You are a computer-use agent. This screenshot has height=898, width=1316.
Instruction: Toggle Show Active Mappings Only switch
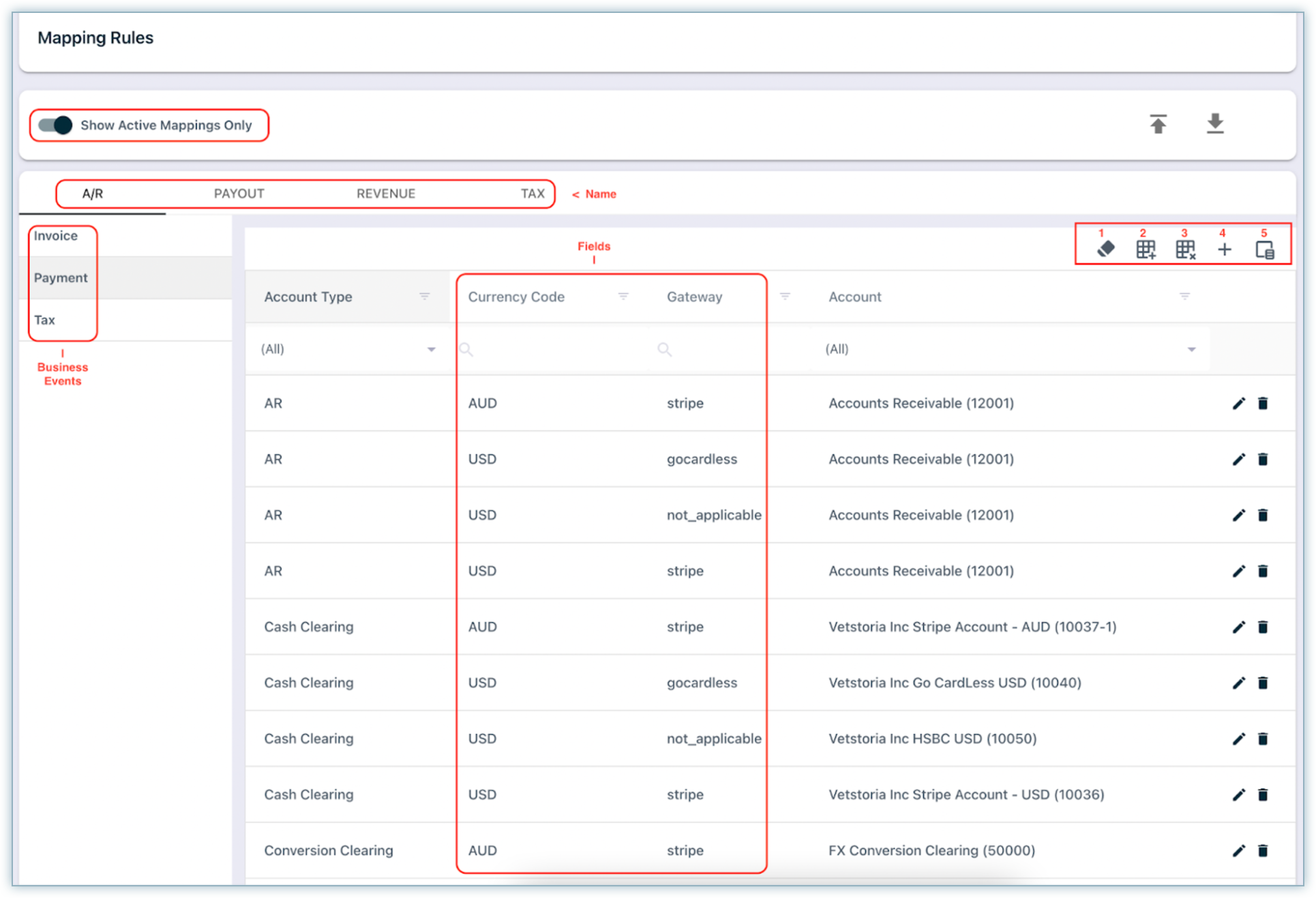tap(56, 125)
